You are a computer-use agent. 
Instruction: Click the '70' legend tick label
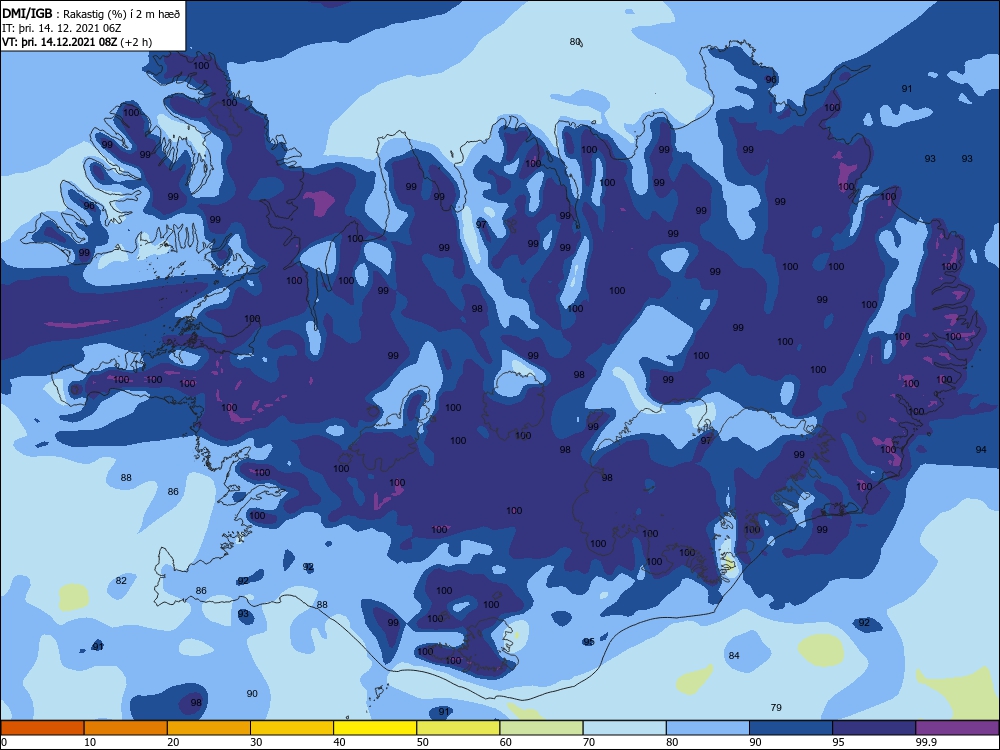(x=589, y=742)
